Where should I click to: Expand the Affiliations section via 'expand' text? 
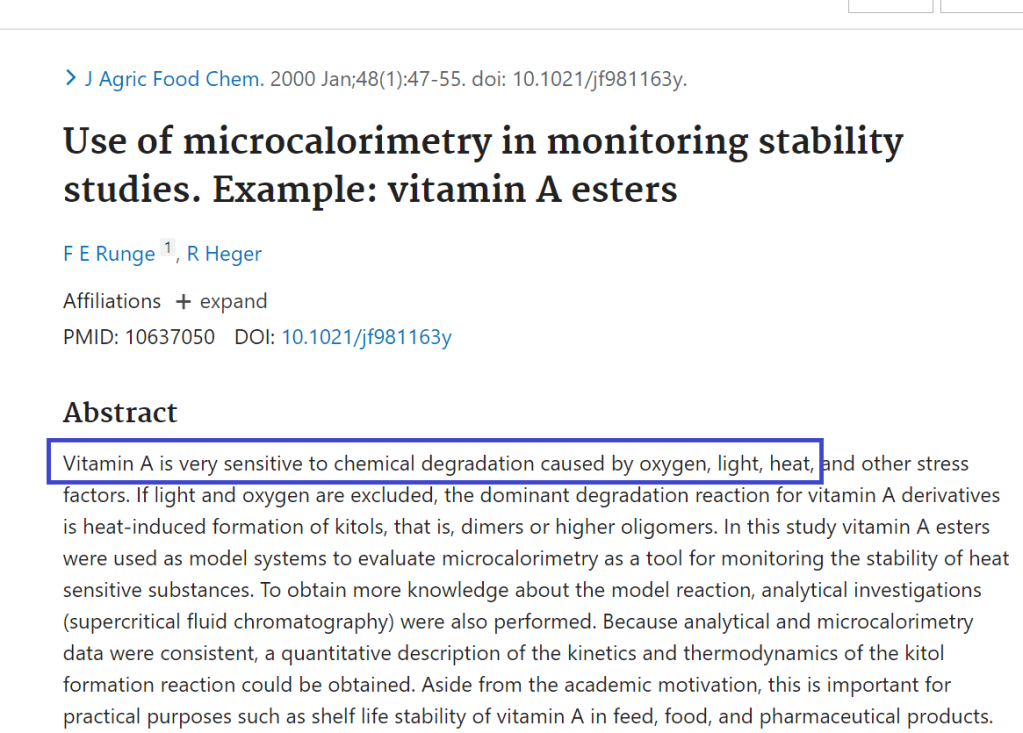pos(233,301)
